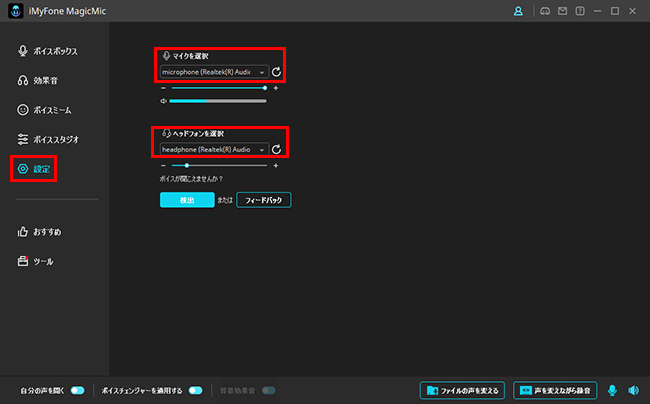The image size is (650, 404).
Task: Maximize the MagicMic window
Action: click(615, 11)
